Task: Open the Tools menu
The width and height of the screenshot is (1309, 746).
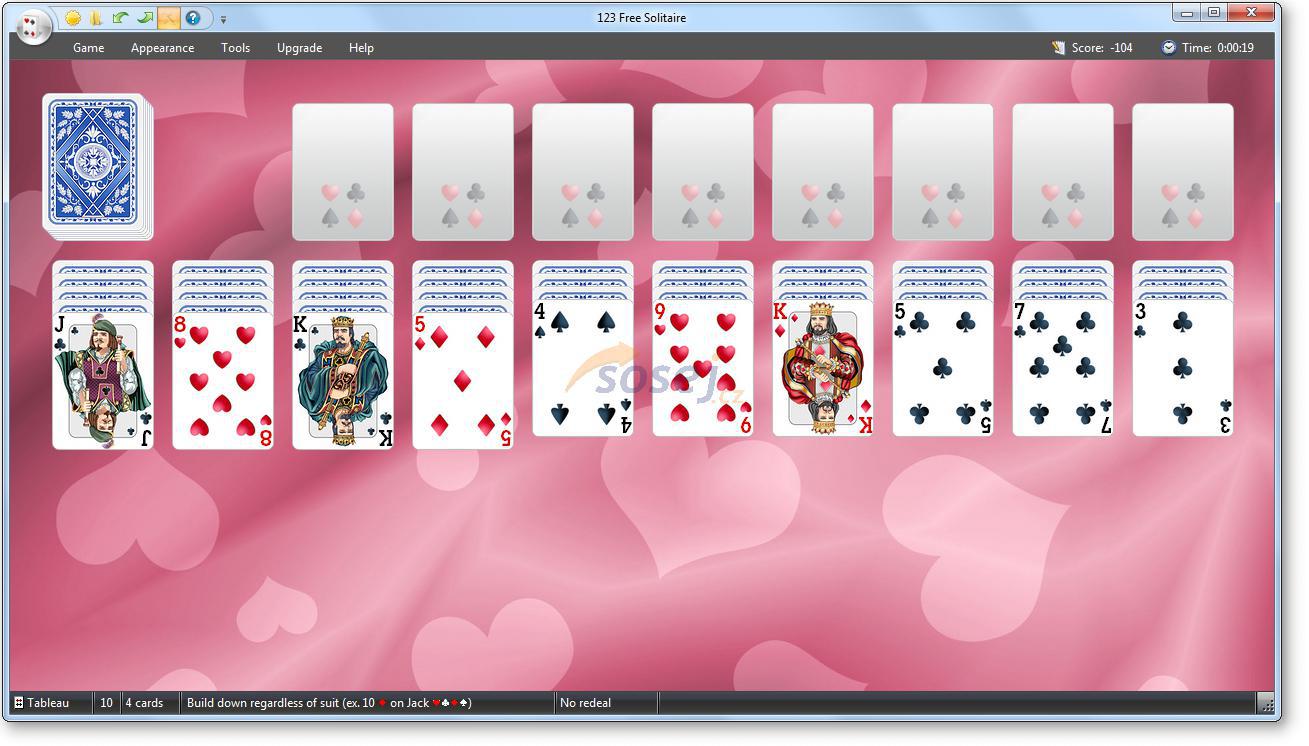Action: click(x=235, y=48)
